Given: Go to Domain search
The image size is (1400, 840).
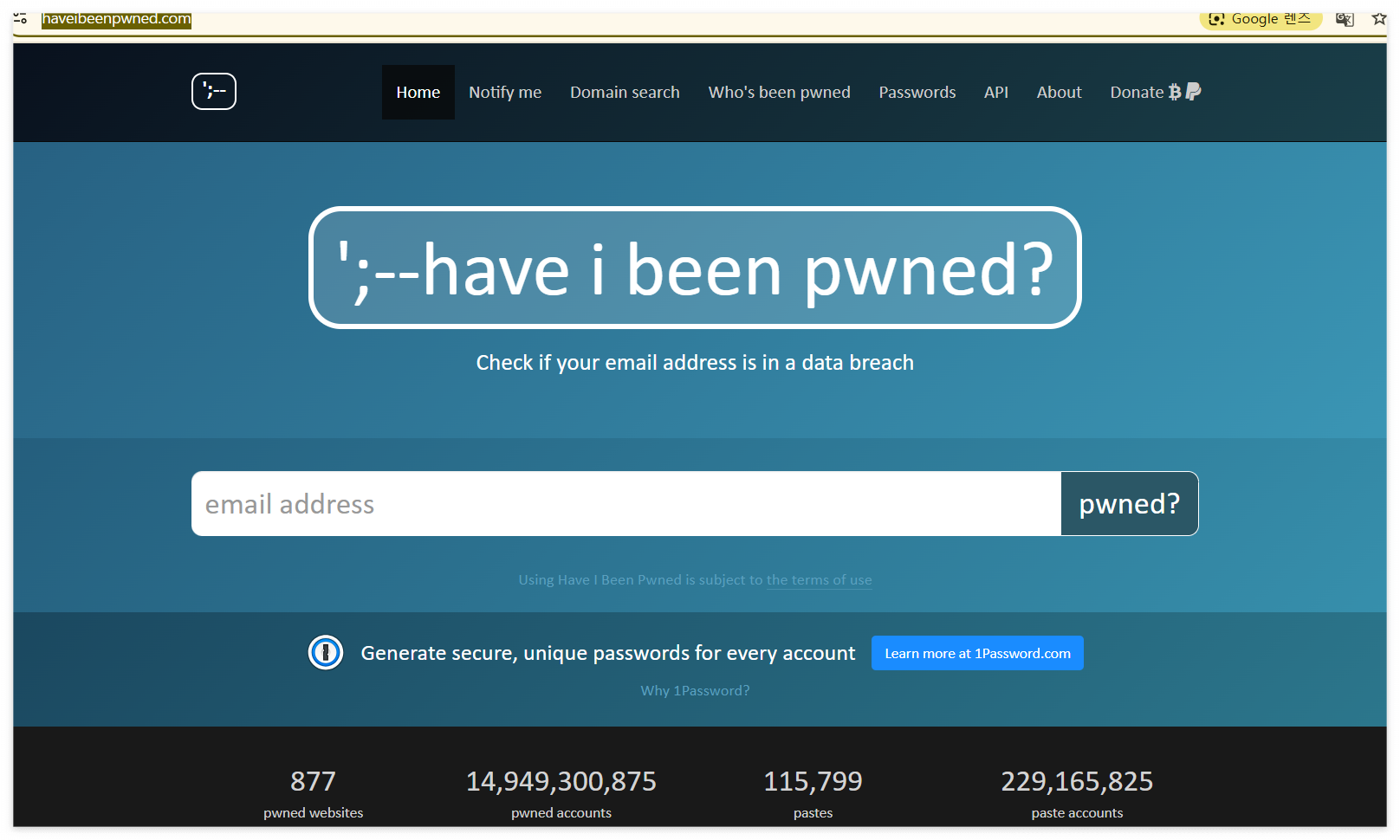Looking at the screenshot, I should pyautogui.click(x=625, y=92).
